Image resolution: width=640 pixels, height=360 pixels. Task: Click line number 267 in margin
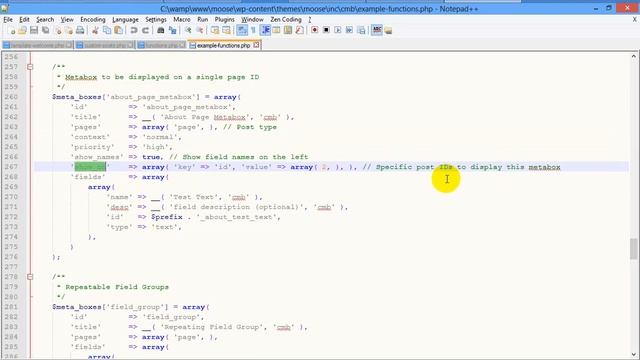click(11, 167)
